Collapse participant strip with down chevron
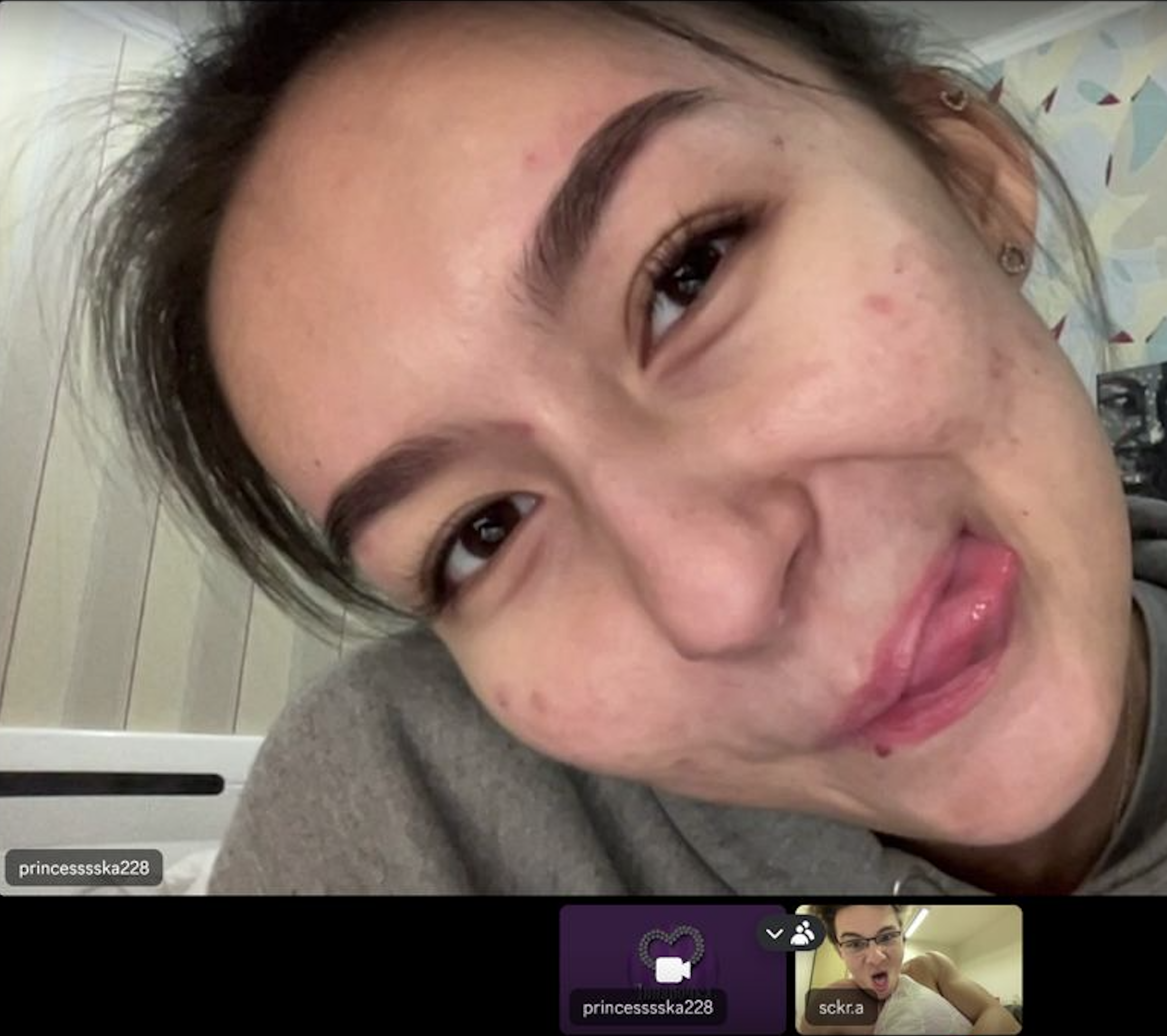This screenshot has height=1036, width=1167. pyautogui.click(x=774, y=934)
